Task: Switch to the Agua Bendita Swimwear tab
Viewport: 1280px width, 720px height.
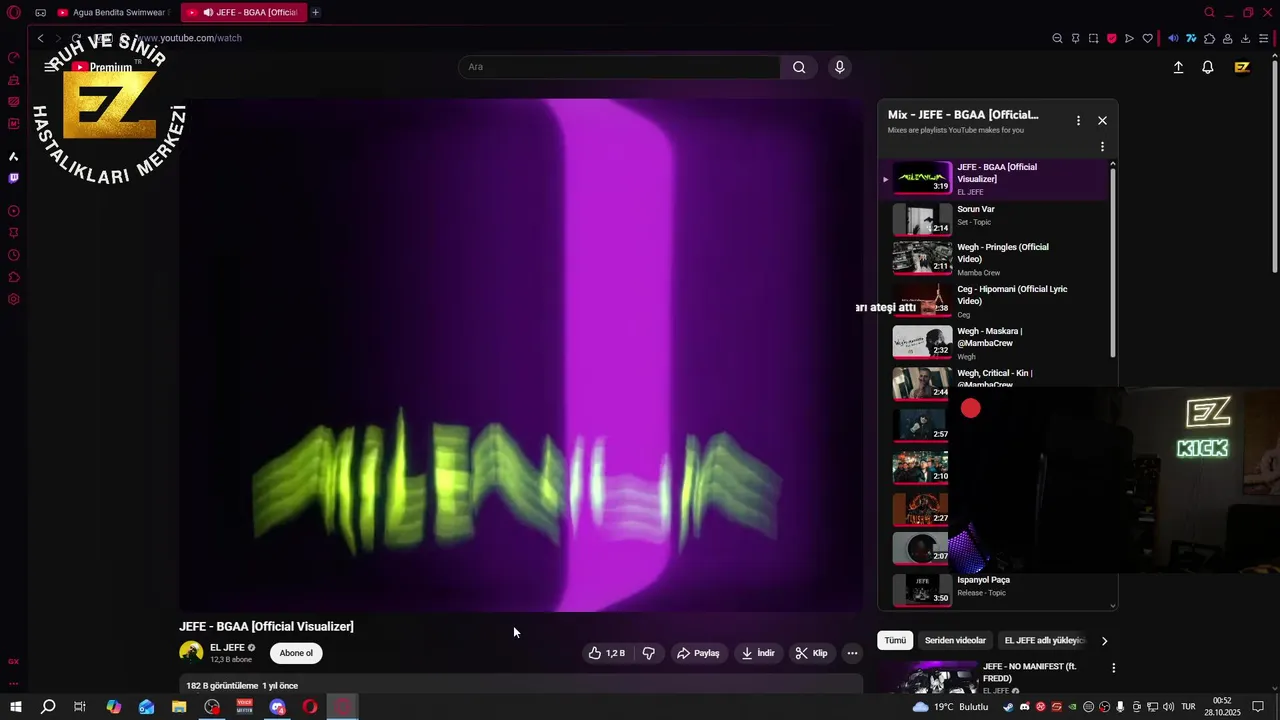Action: [113, 13]
